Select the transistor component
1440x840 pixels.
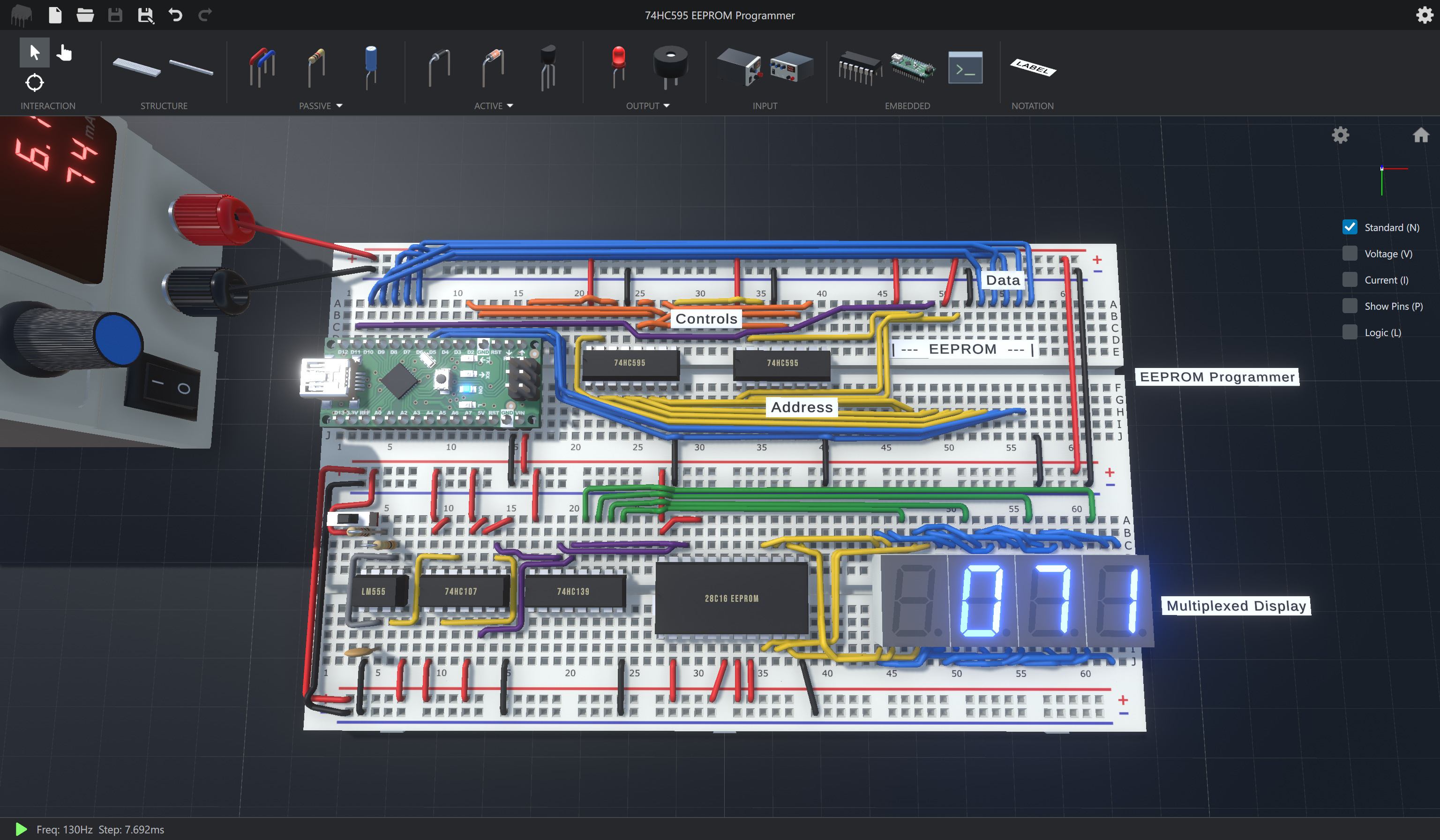click(x=547, y=67)
